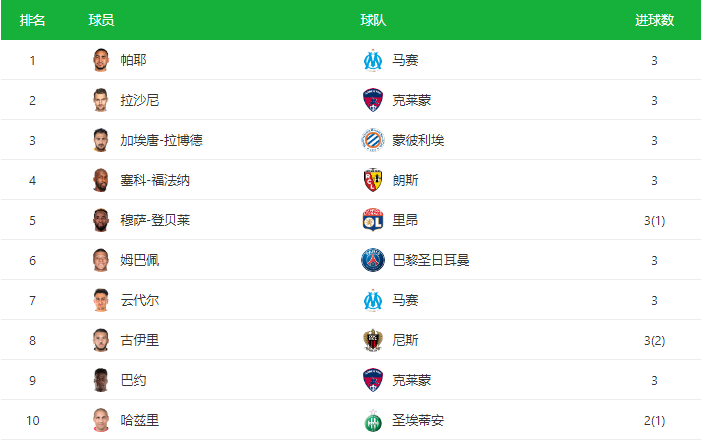The height and width of the screenshot is (442, 701).
Task: Click the Marseille logo in row 1
Action: (x=373, y=60)
